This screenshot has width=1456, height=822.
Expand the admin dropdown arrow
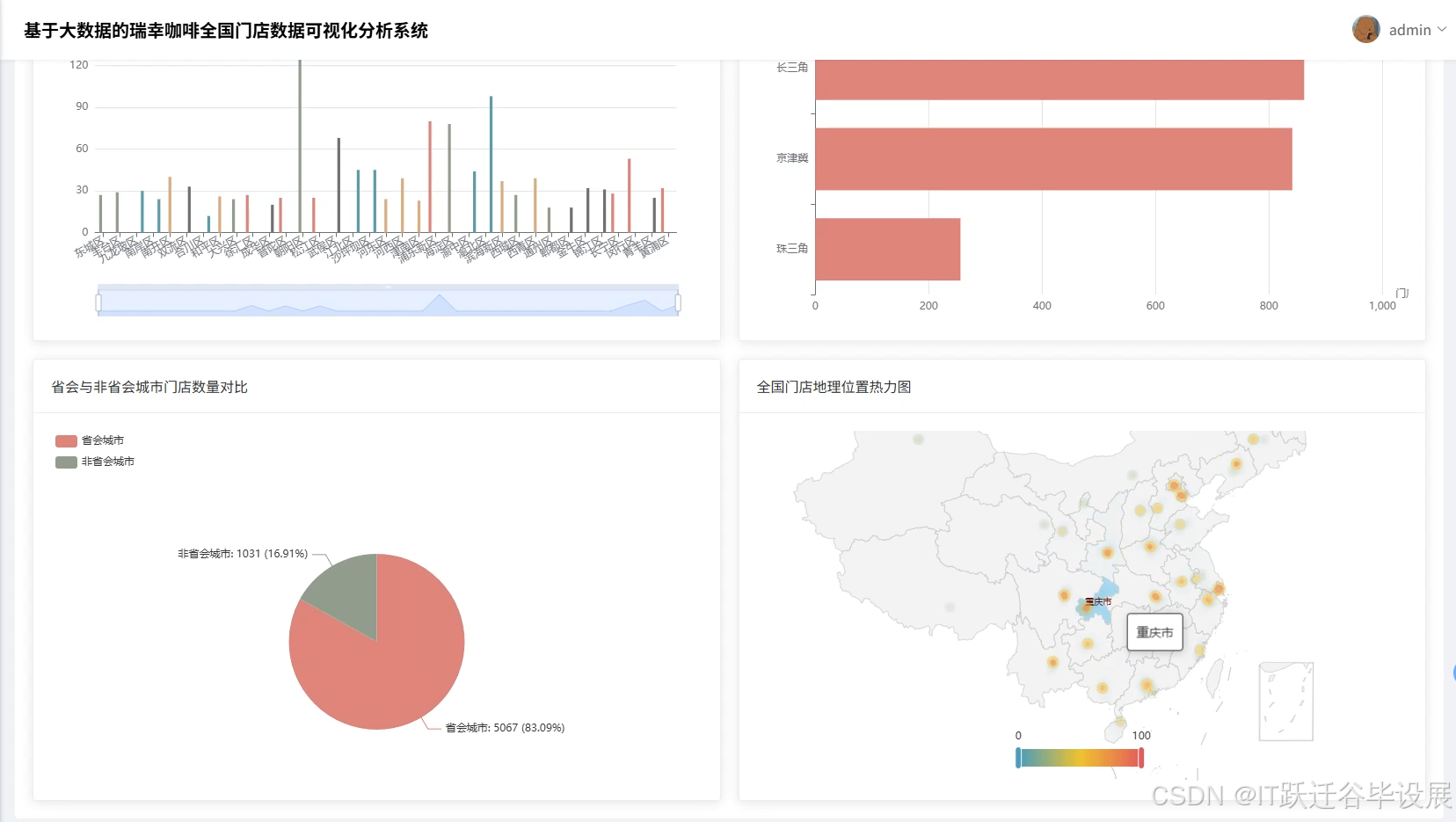point(1442,30)
